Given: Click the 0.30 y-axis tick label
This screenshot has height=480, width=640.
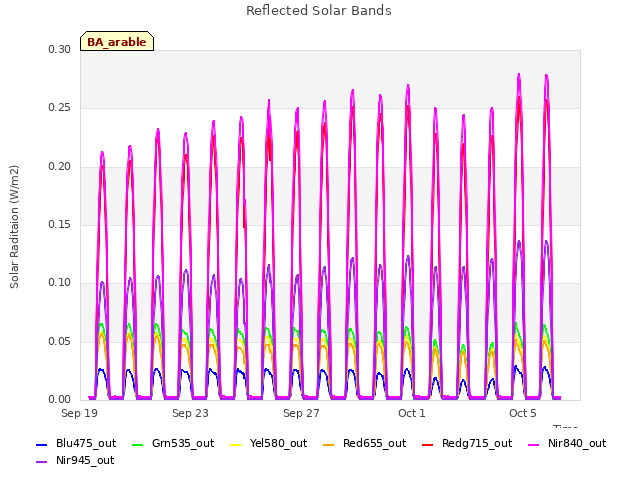Looking at the screenshot, I should (x=60, y=49).
